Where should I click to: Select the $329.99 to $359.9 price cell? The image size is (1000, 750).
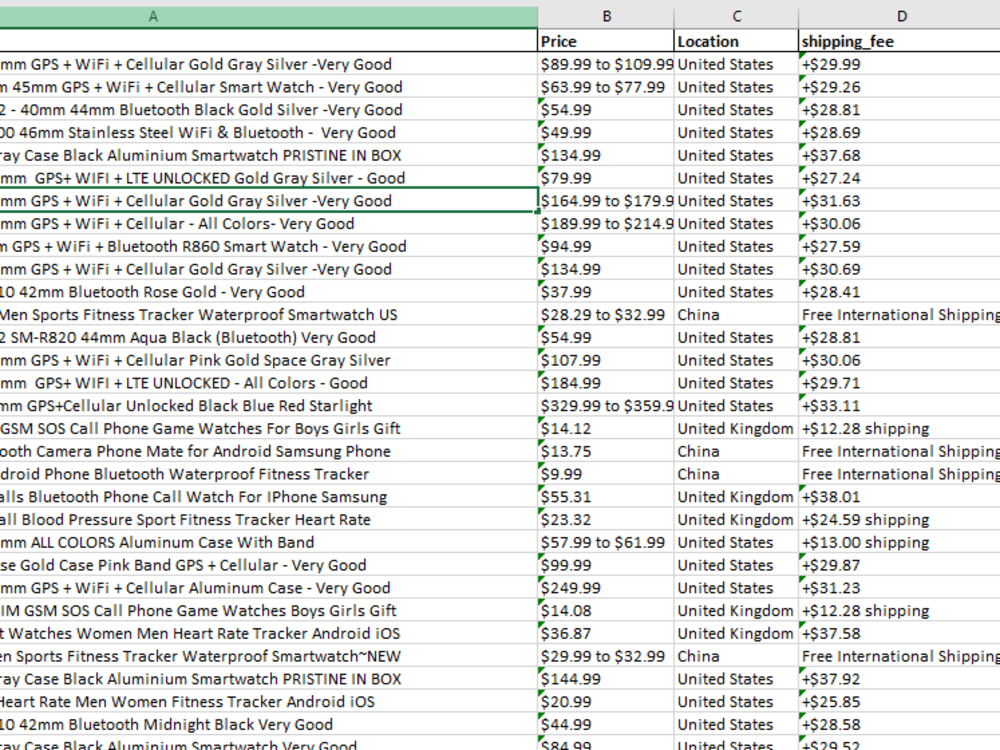606,405
